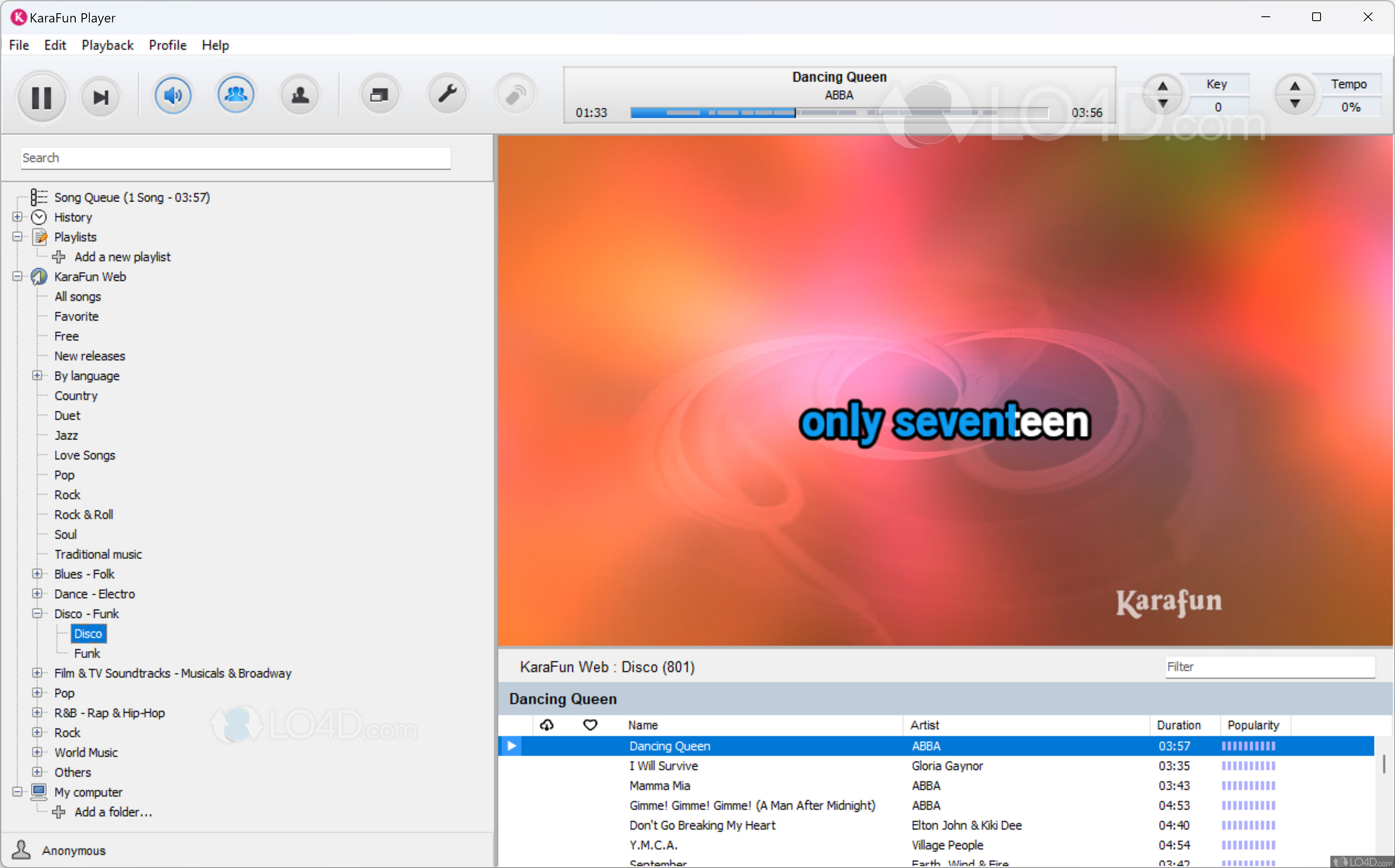
Task: Expand Blues - Folk node
Action: pos(37,574)
